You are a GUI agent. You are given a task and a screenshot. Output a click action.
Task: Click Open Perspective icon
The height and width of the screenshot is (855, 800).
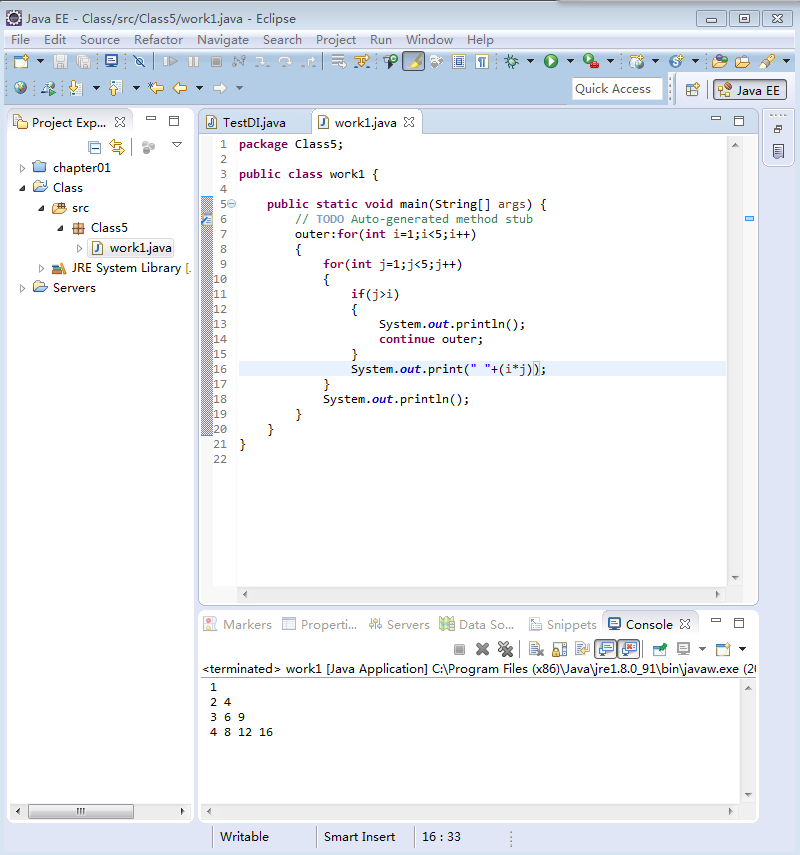click(x=692, y=89)
